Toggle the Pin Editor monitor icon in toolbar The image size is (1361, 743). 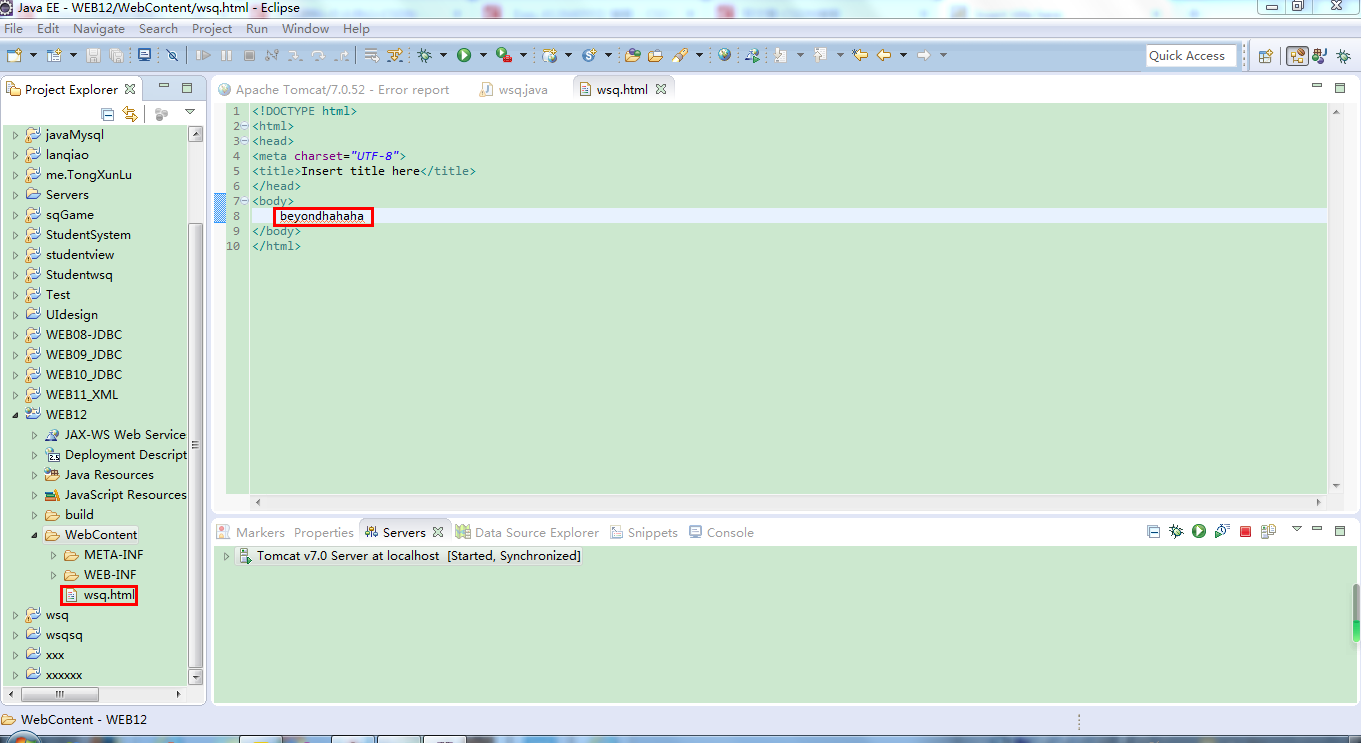pyautogui.click(x=144, y=56)
